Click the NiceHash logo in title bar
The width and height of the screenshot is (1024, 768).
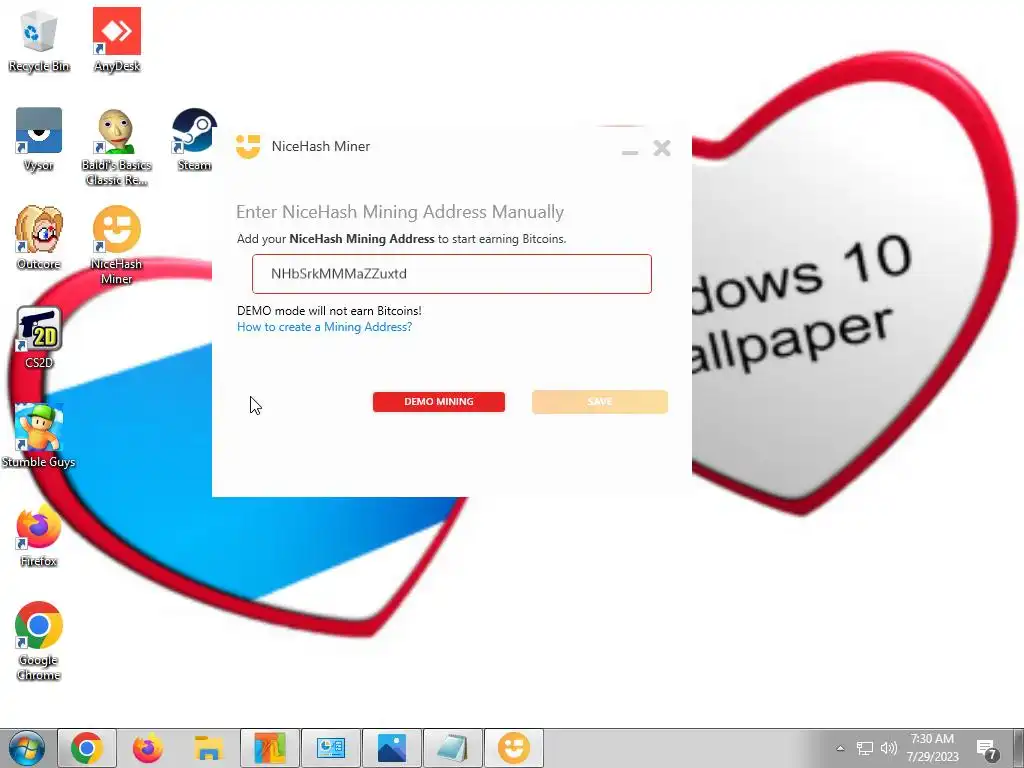point(248,146)
